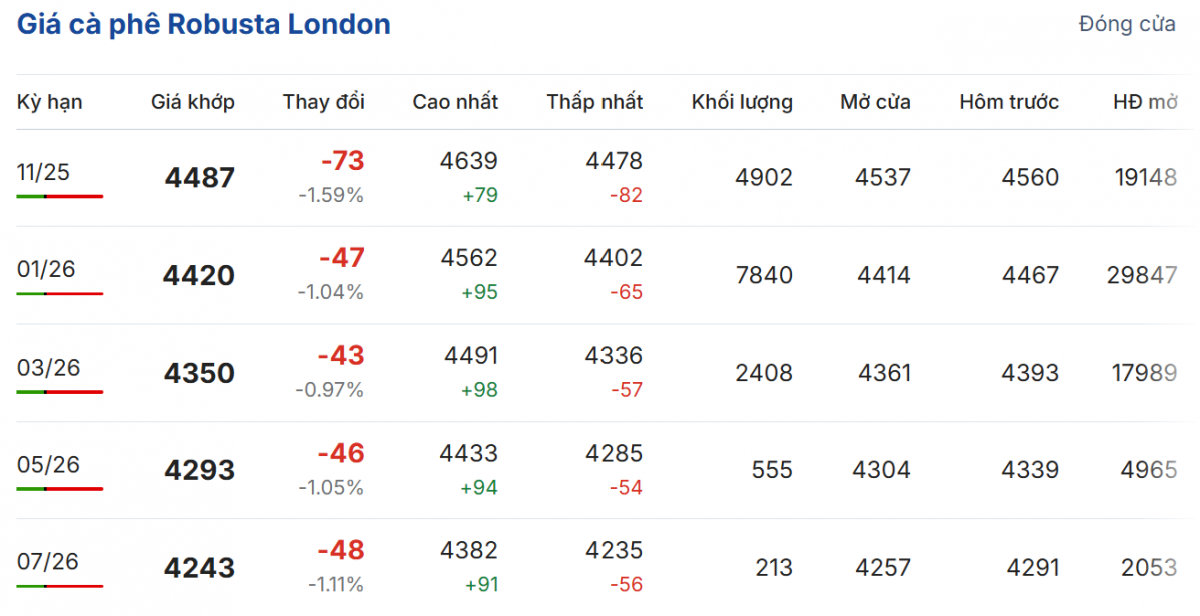Click the price range bar under 11/25
The image size is (1200, 616).
(x=60, y=196)
